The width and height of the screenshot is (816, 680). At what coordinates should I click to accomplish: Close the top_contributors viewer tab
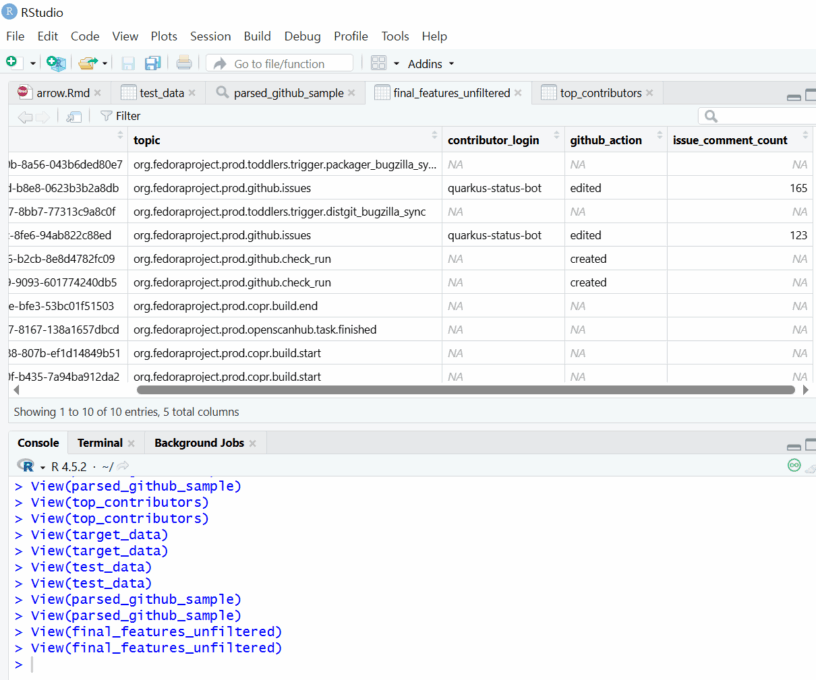pos(651,92)
